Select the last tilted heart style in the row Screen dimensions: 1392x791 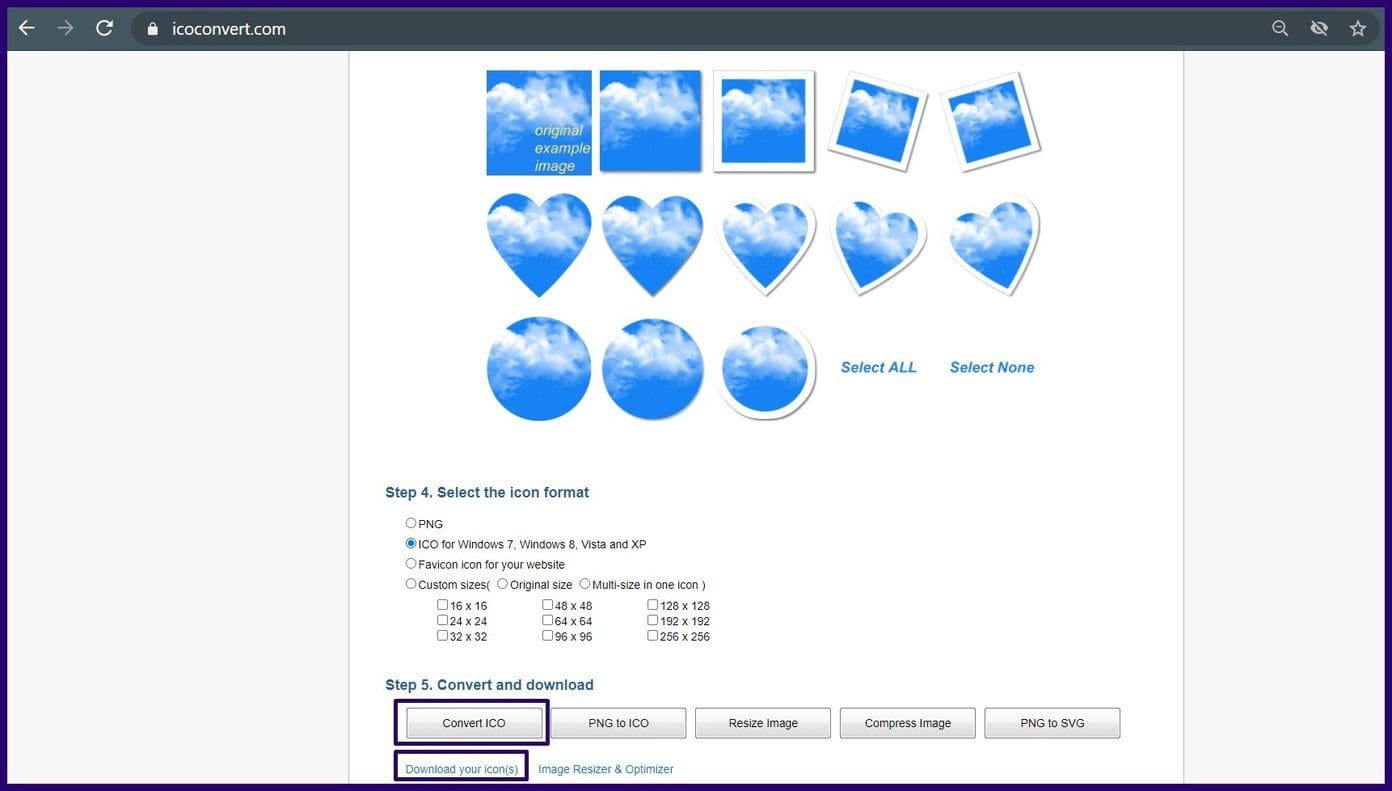pos(992,245)
